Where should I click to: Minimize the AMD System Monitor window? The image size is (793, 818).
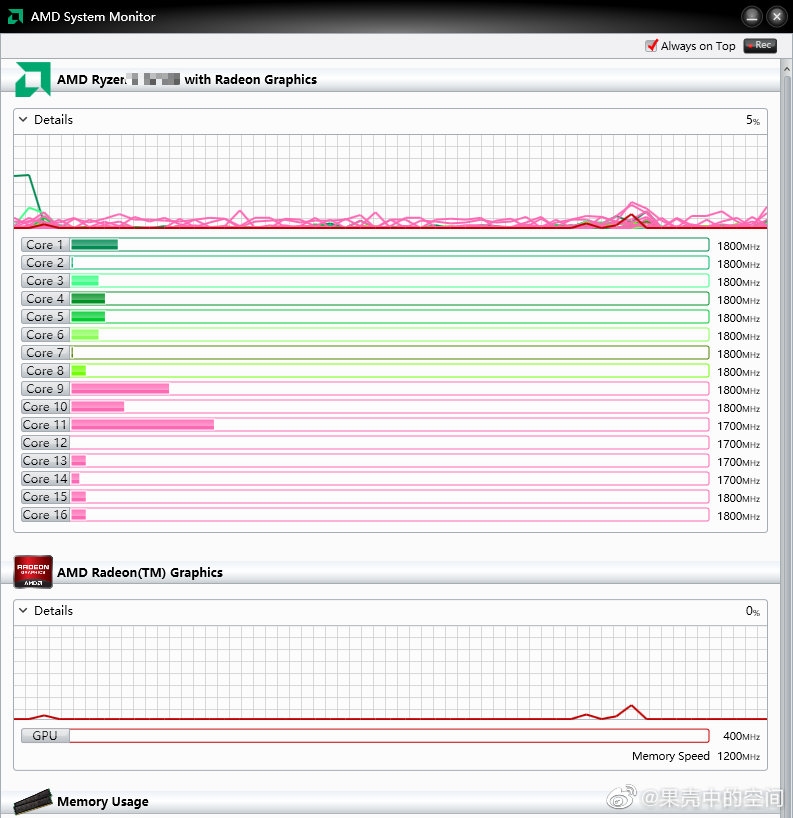[752, 16]
